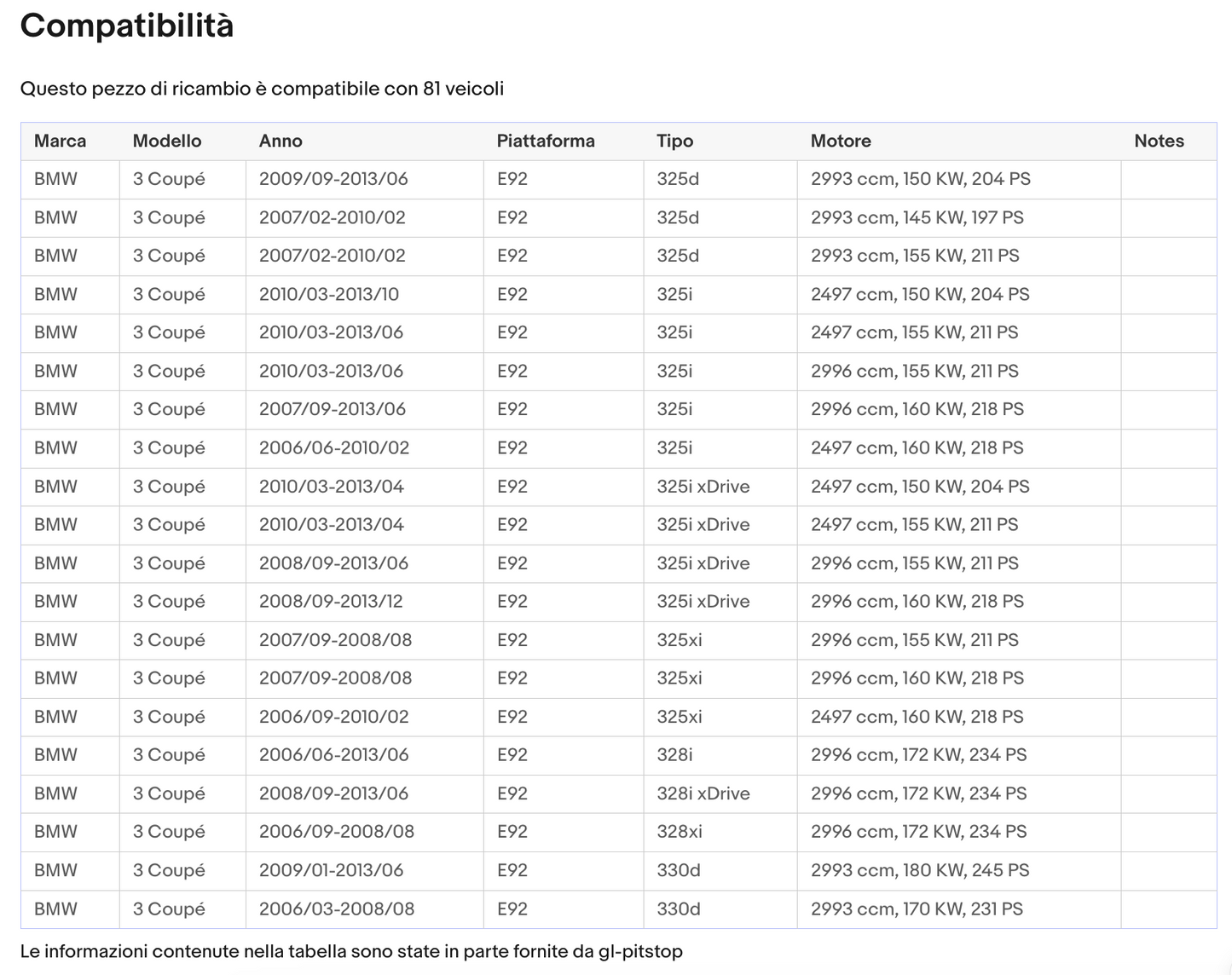This screenshot has height=975, width=1232.
Task: Select the year range 2009/09-2013/06
Action: [x=333, y=180]
